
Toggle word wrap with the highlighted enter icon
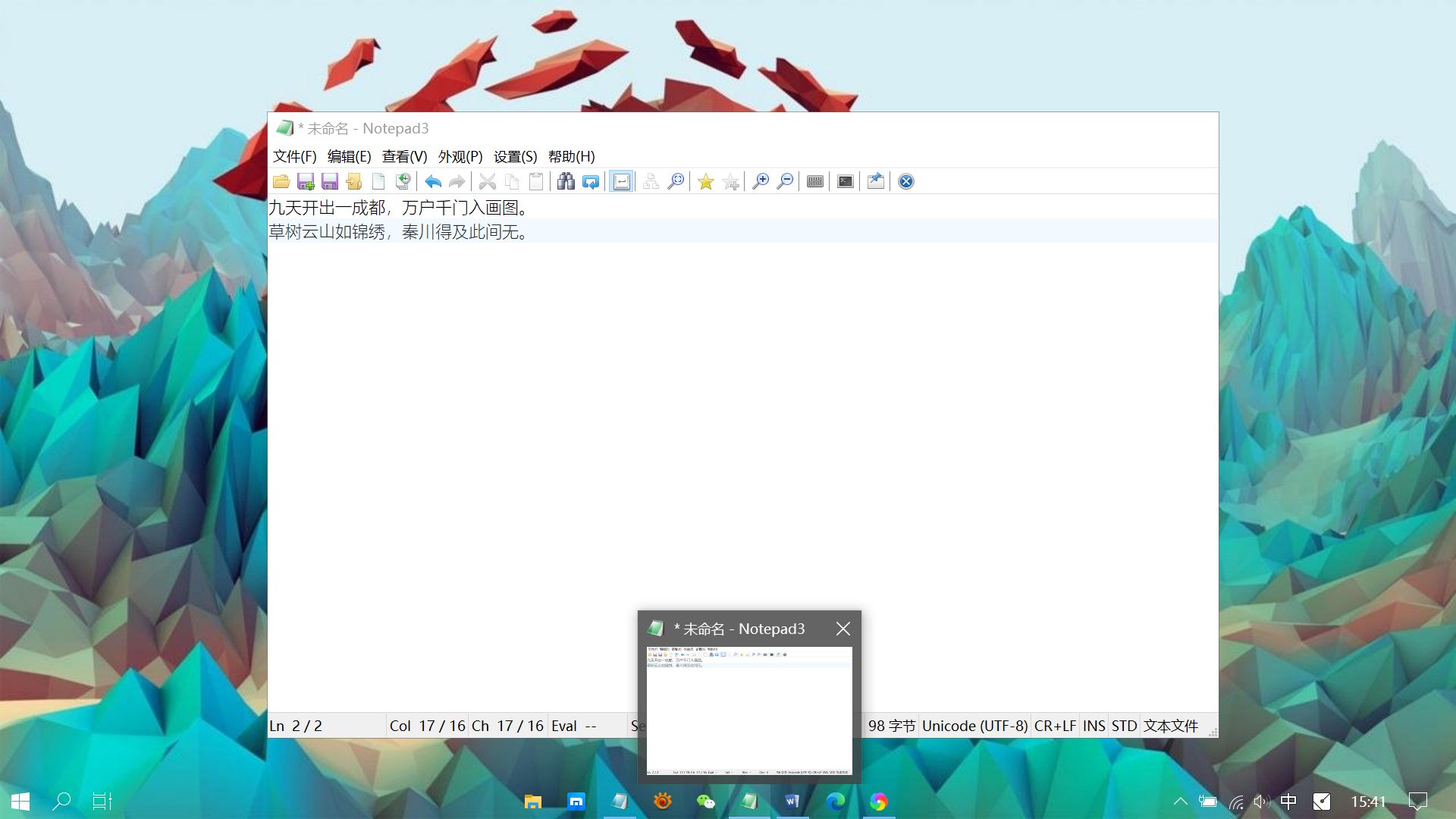click(x=621, y=181)
